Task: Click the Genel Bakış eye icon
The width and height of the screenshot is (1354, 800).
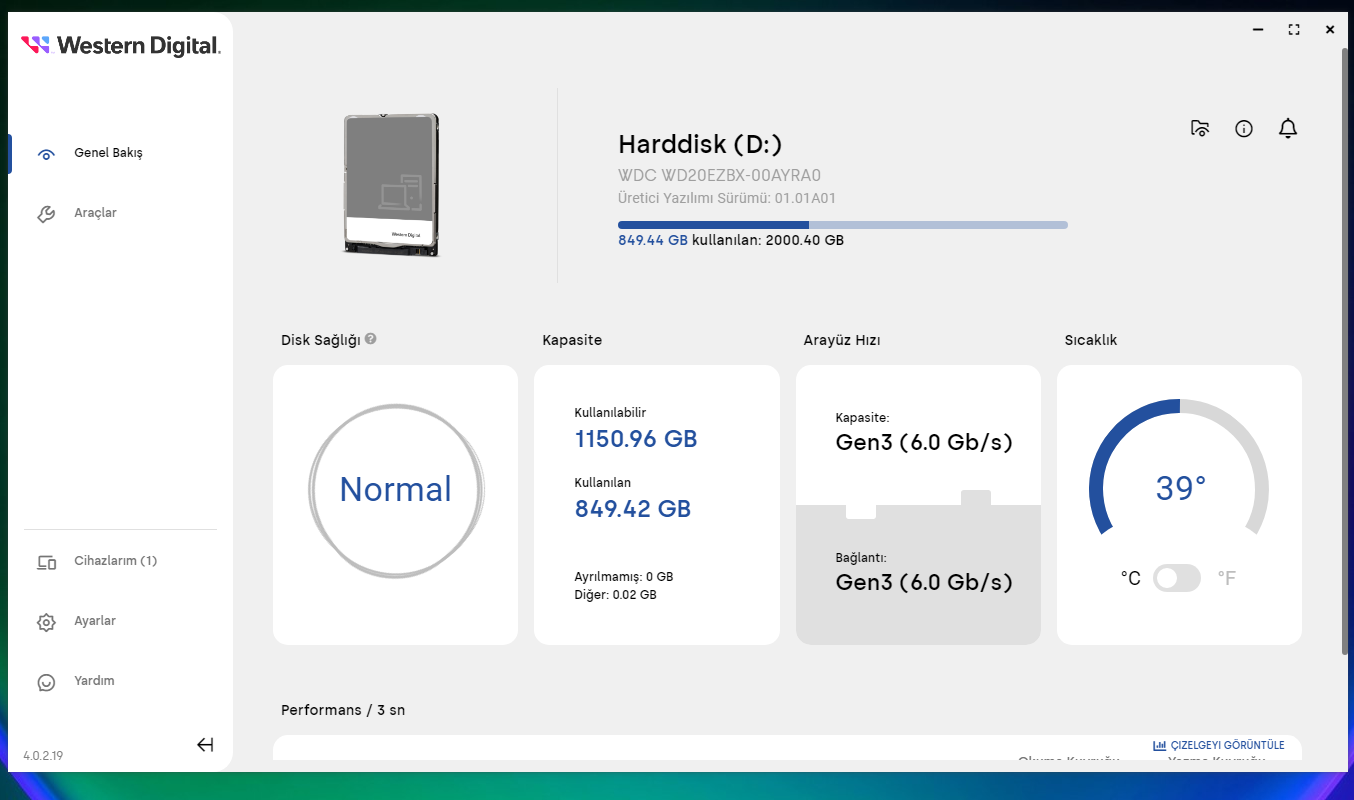Action: click(x=46, y=154)
